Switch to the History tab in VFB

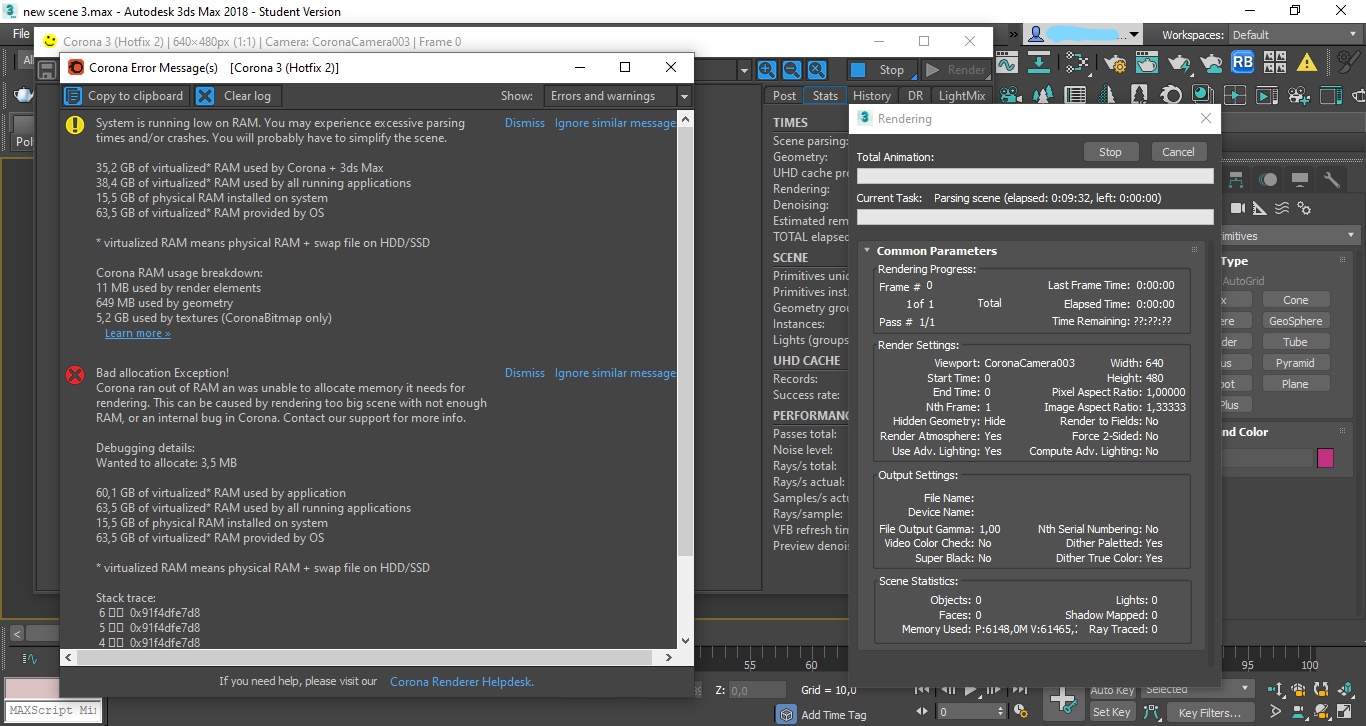[x=872, y=96]
